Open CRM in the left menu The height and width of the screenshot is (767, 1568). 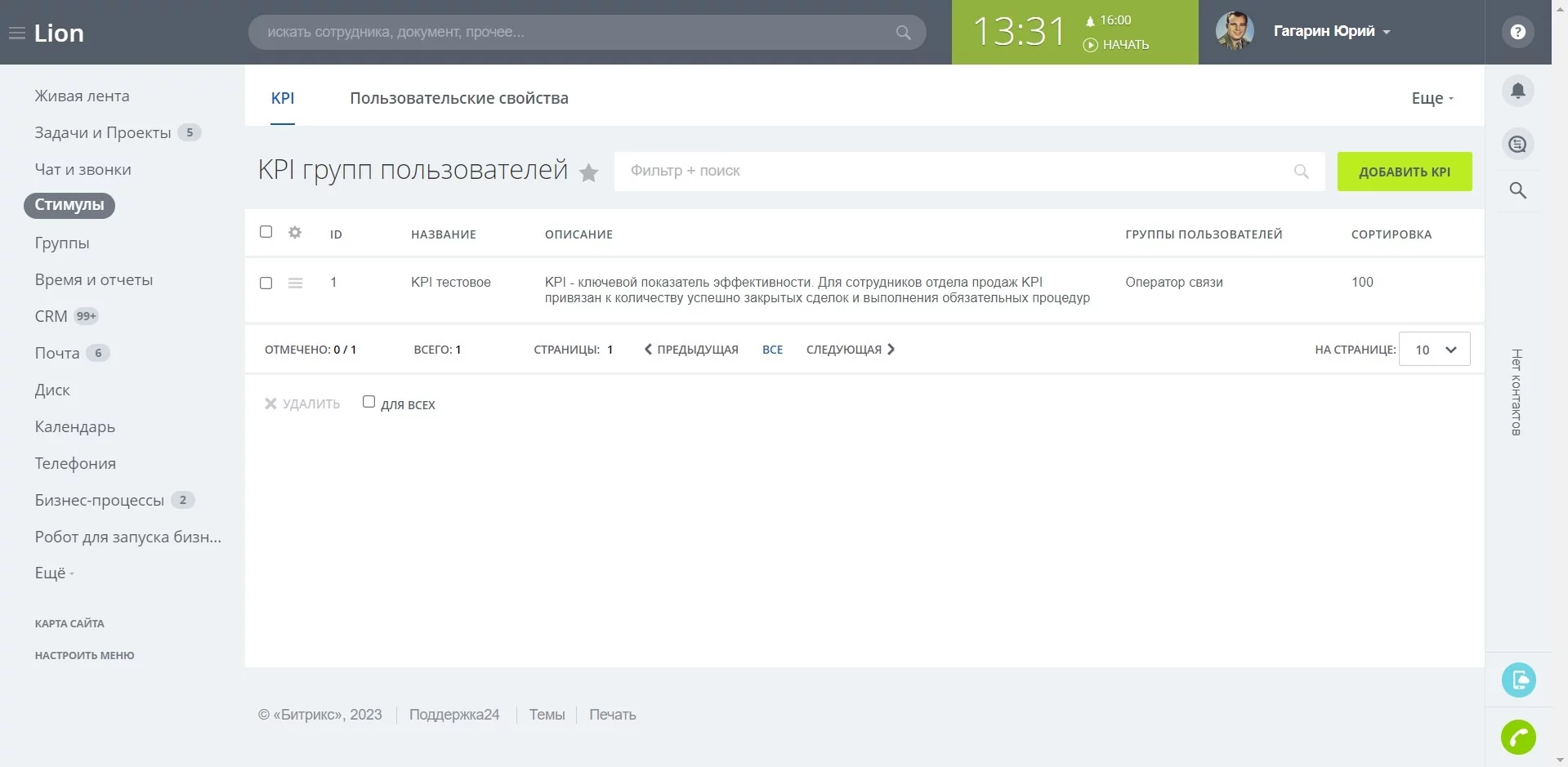[51, 316]
